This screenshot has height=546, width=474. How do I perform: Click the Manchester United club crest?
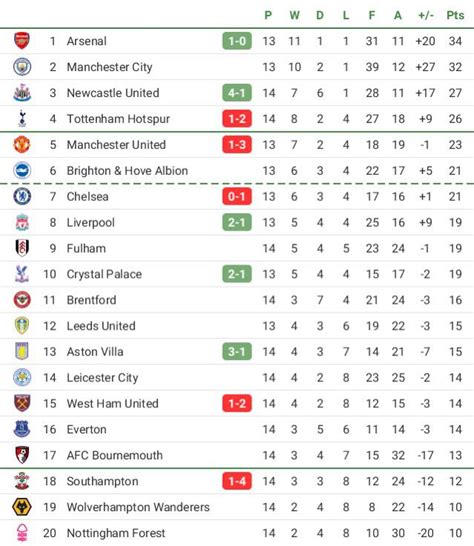pos(22,145)
